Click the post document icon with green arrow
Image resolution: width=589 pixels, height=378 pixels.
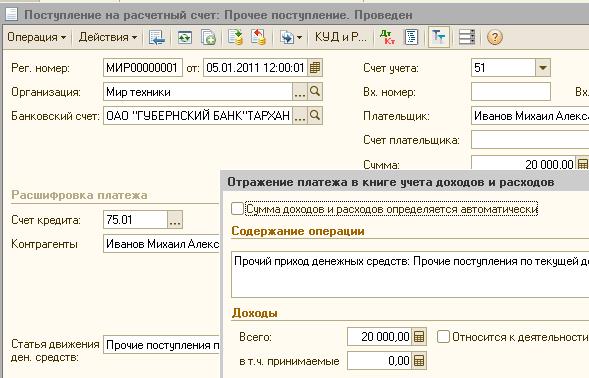[x=236, y=37]
